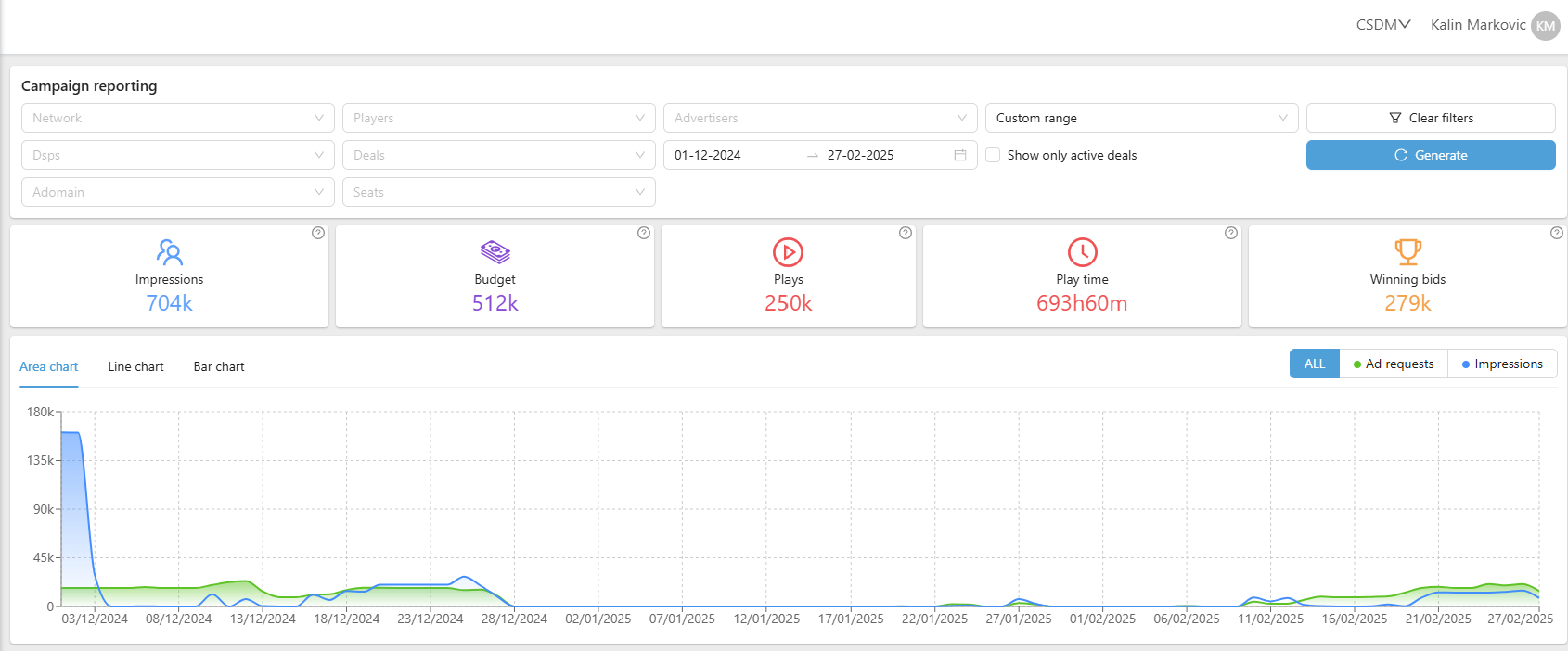Viewport: 1568px width, 651px height.
Task: Toggle Impressions series filter
Action: coord(1502,364)
